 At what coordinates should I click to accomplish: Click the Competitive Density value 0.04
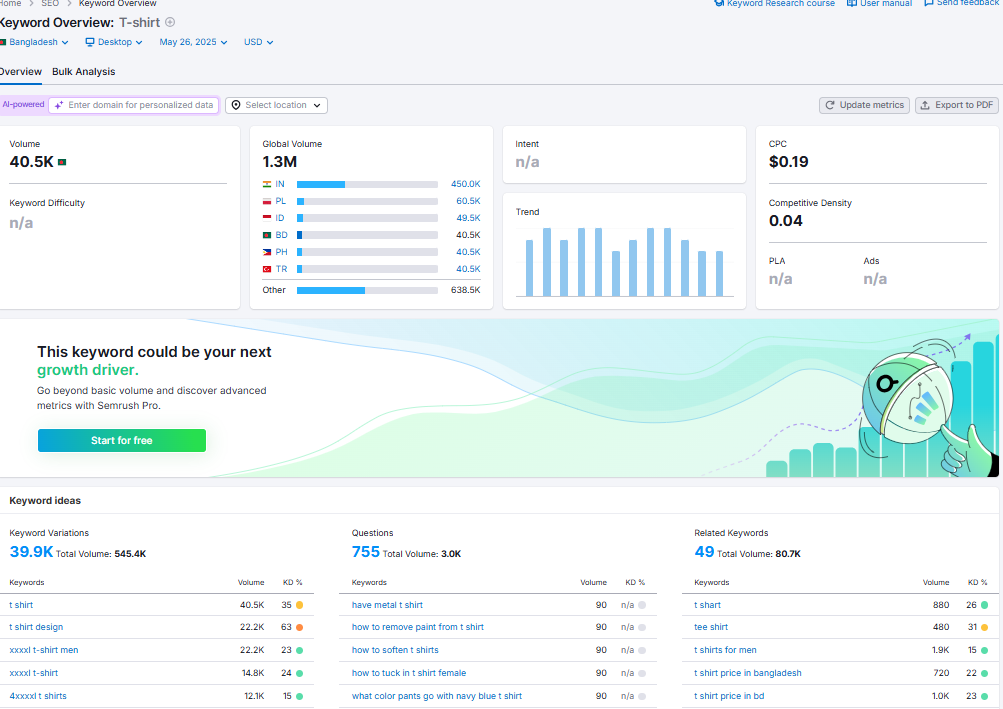(x=786, y=221)
